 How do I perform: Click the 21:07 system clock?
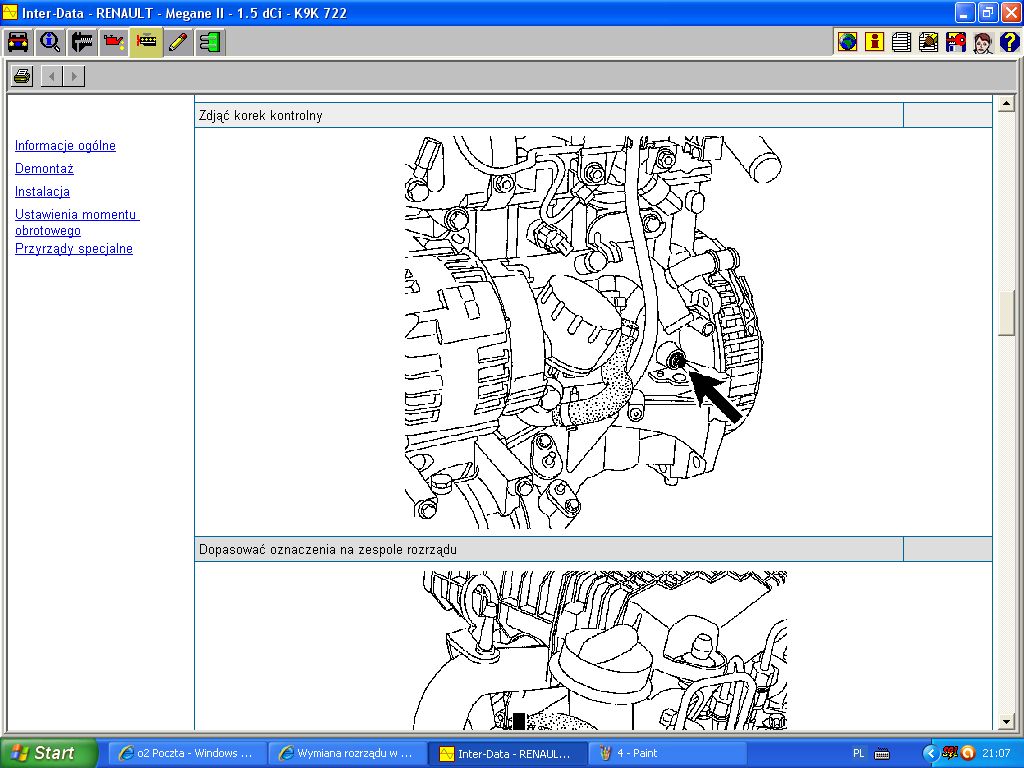[996, 753]
